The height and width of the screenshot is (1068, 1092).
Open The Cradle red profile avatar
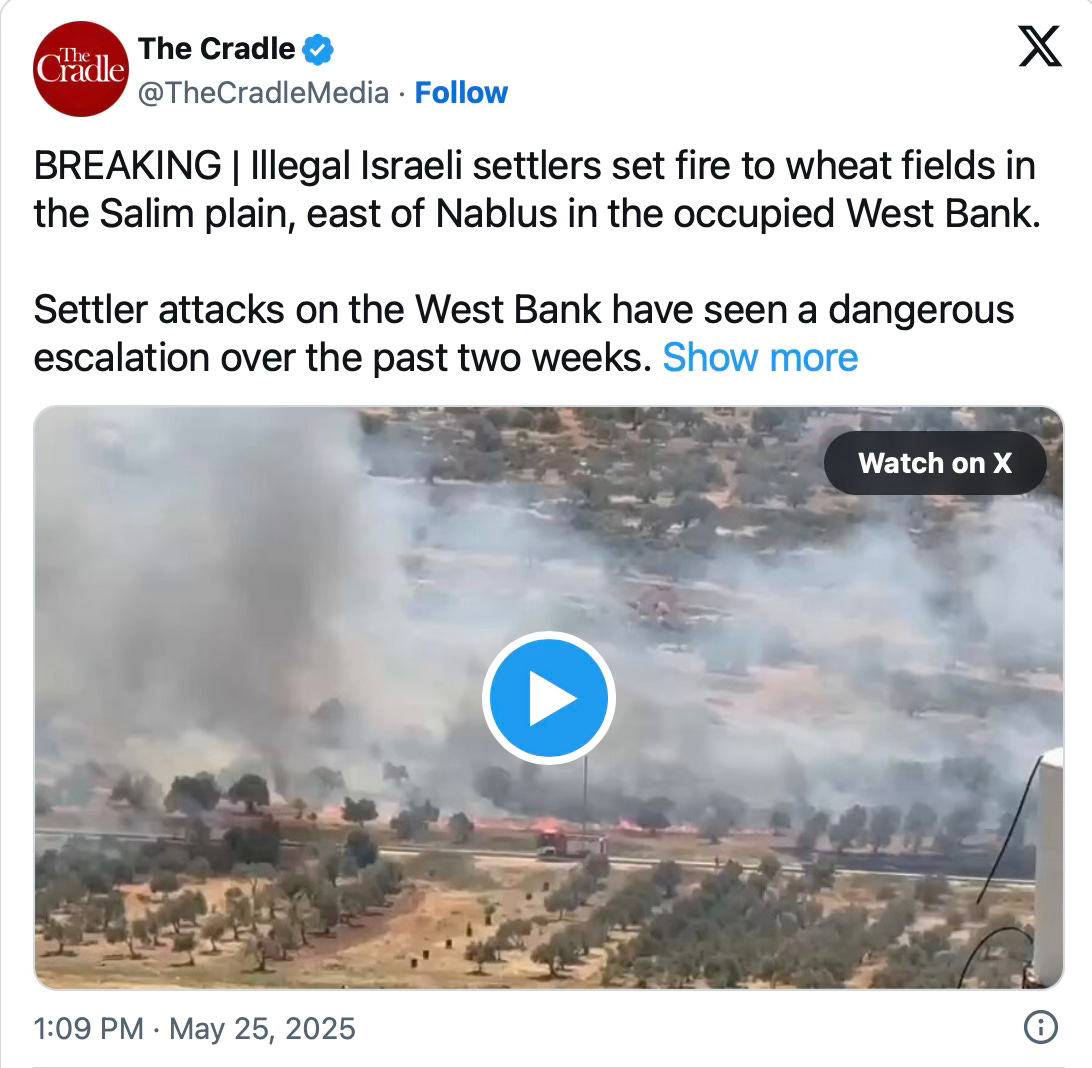pyautogui.click(x=81, y=69)
